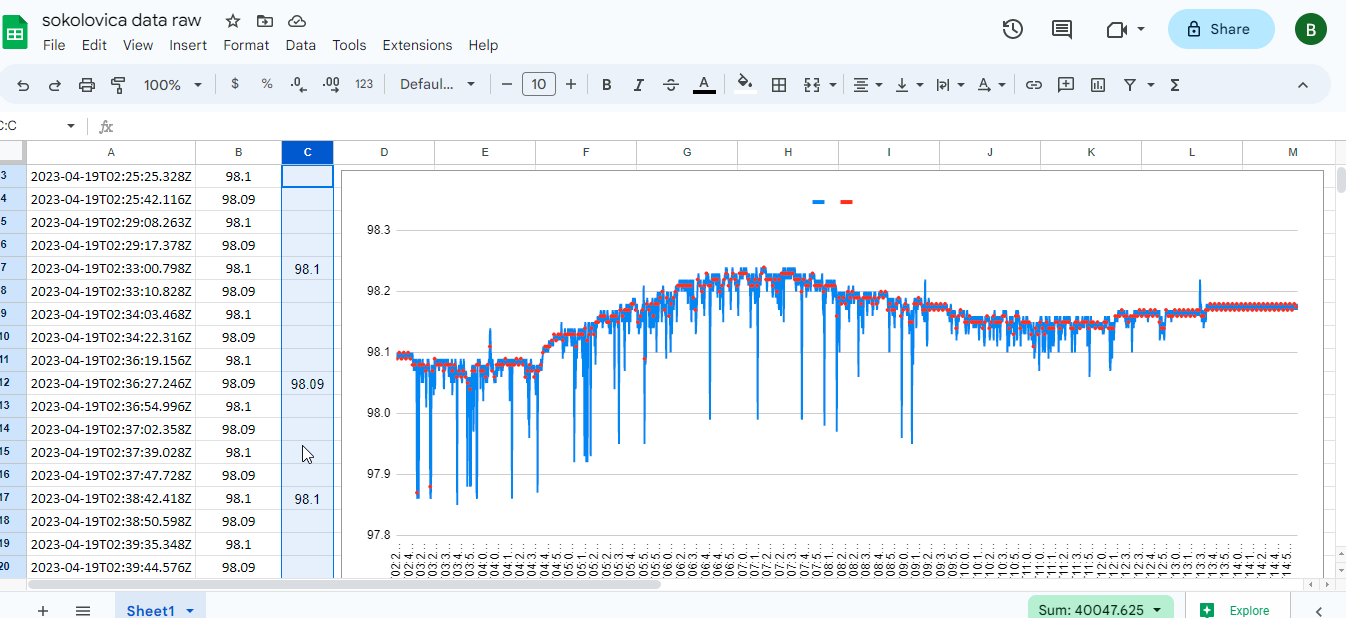
Task: Click the Print icon in toolbar
Action: [x=87, y=85]
